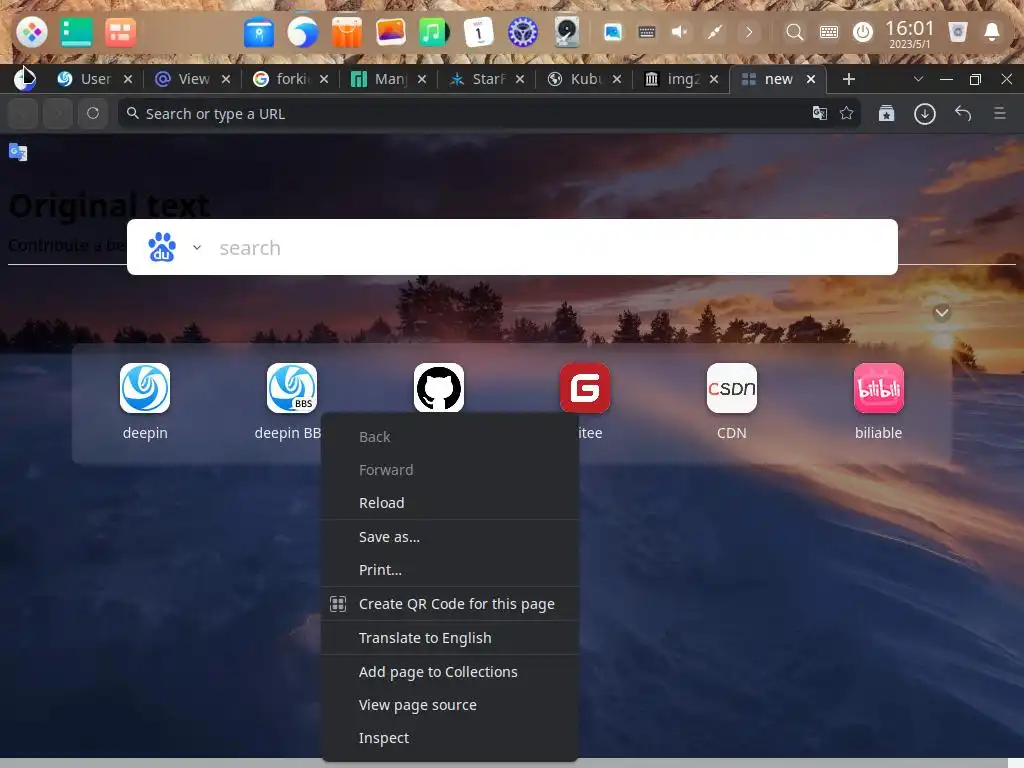Open the tab list dropdown arrow

[x=918, y=79]
